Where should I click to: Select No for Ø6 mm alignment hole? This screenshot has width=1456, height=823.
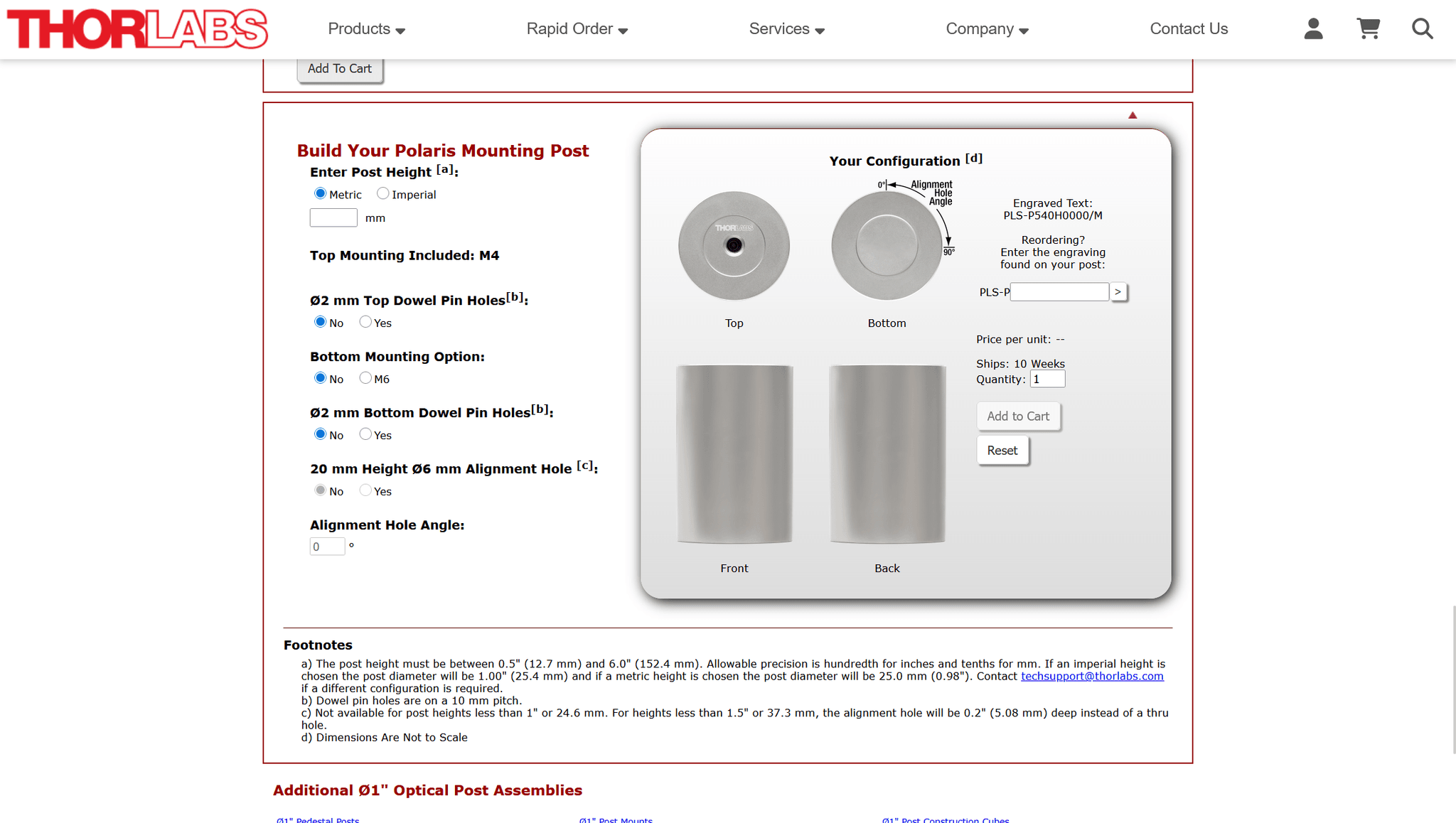pos(321,490)
